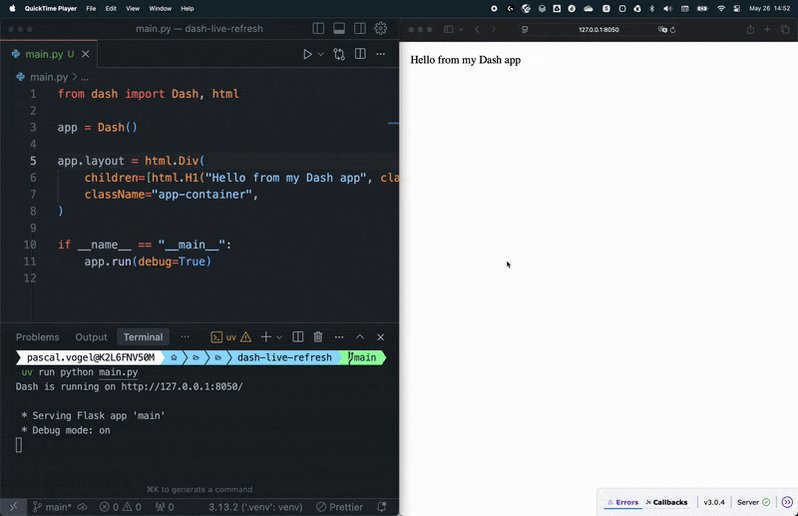Open notifications bell in status bar
Image resolution: width=798 pixels, height=516 pixels.
point(381,507)
